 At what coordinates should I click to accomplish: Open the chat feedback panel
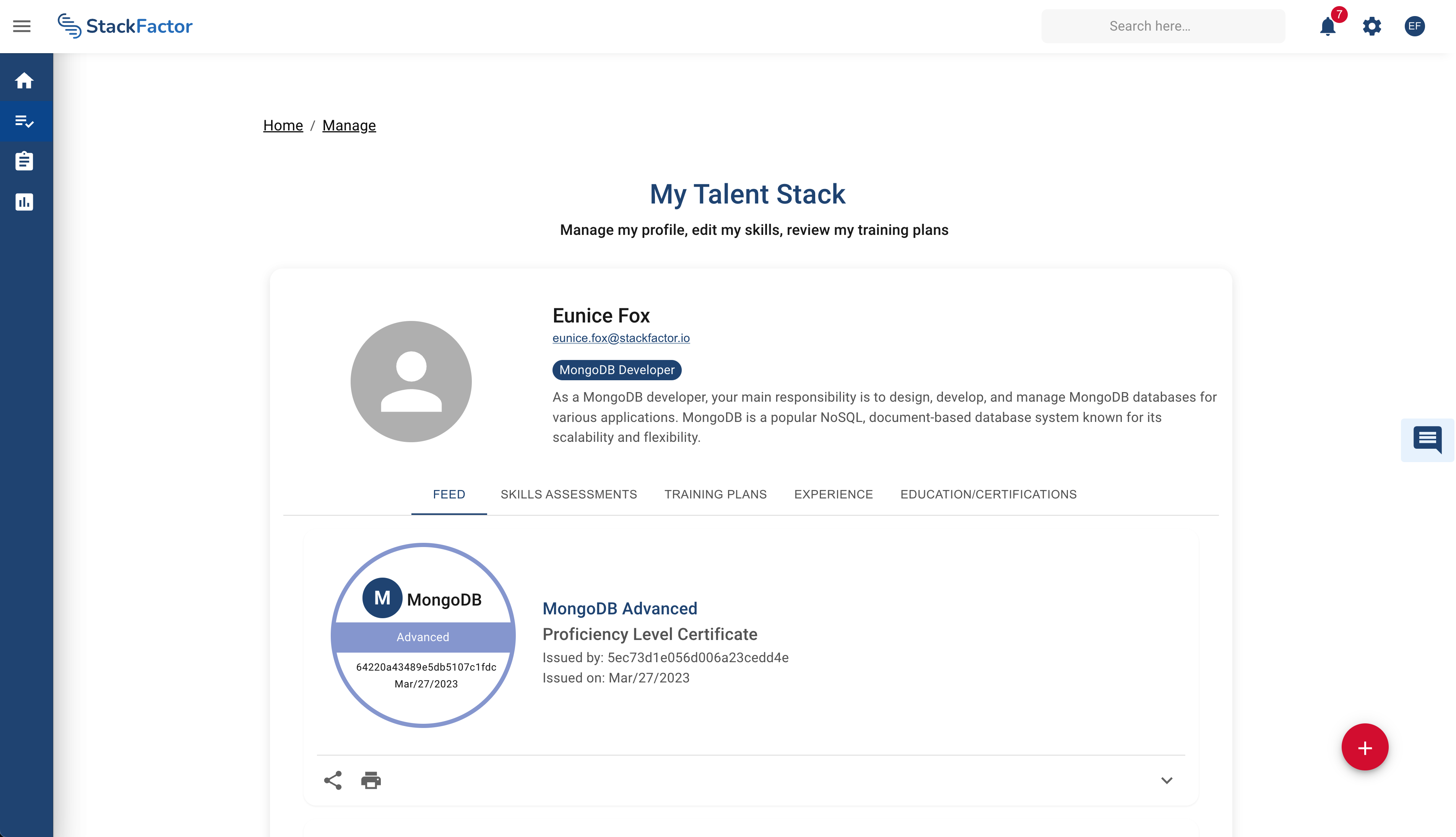coord(1427,440)
